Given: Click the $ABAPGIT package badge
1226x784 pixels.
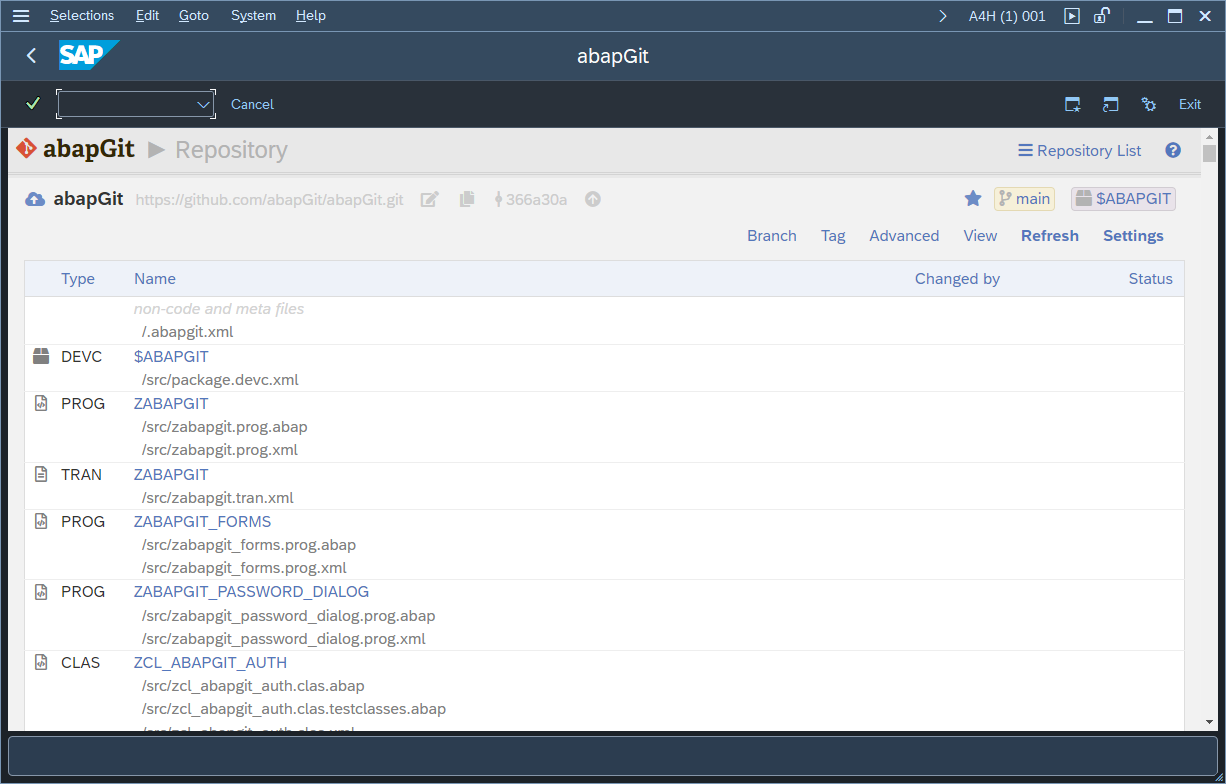Looking at the screenshot, I should tap(1122, 198).
